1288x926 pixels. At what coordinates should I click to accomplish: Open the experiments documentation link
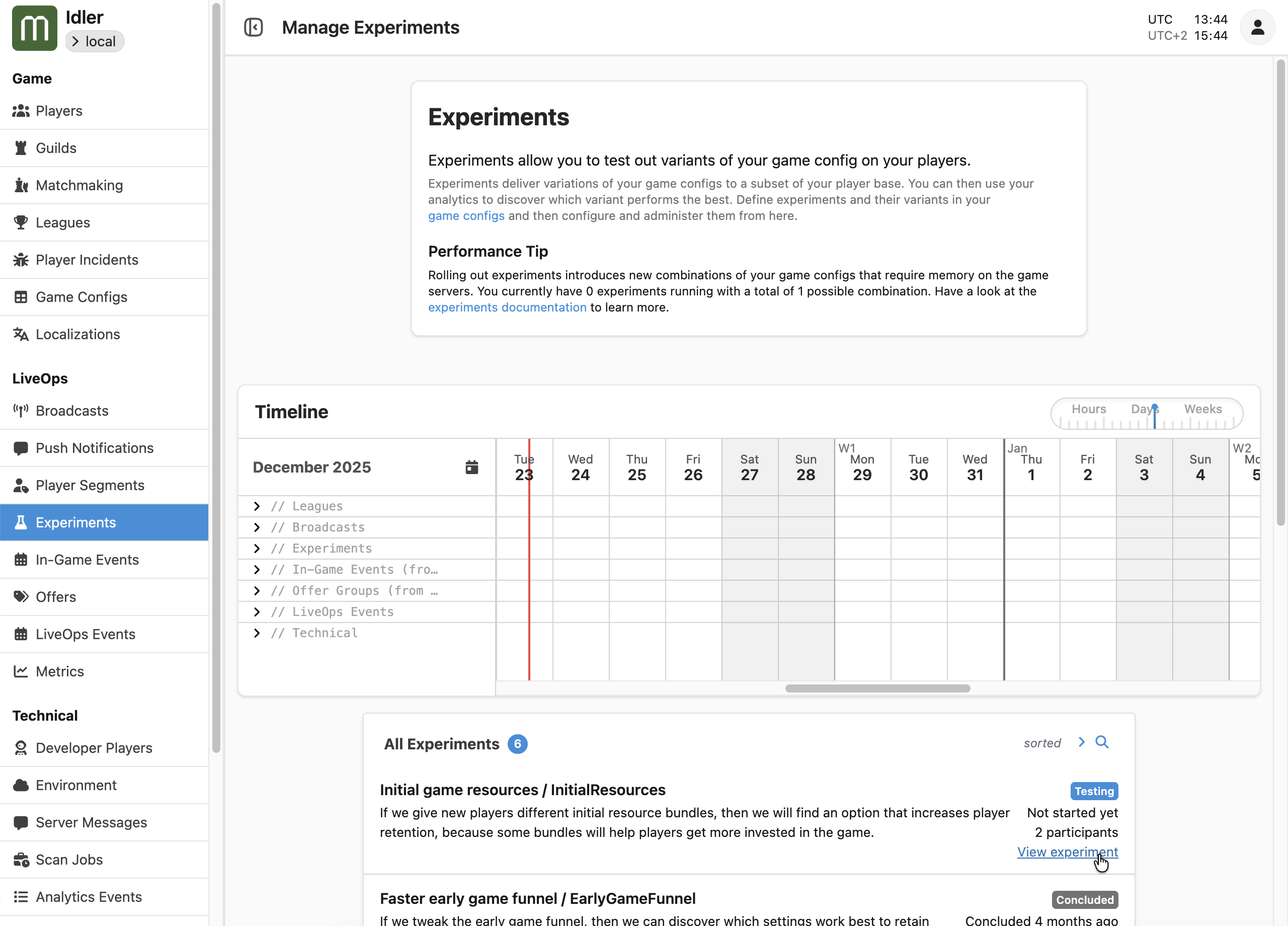(x=507, y=307)
